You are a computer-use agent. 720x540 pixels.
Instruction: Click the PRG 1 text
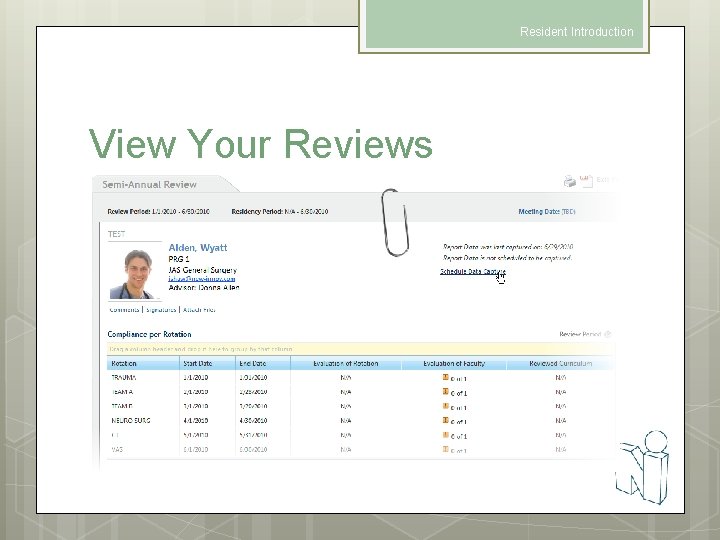pyautogui.click(x=179, y=259)
